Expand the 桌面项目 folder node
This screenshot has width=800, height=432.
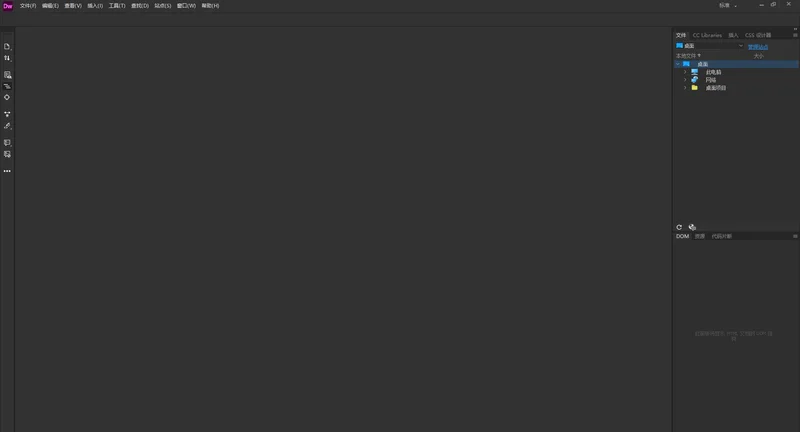[x=685, y=88]
